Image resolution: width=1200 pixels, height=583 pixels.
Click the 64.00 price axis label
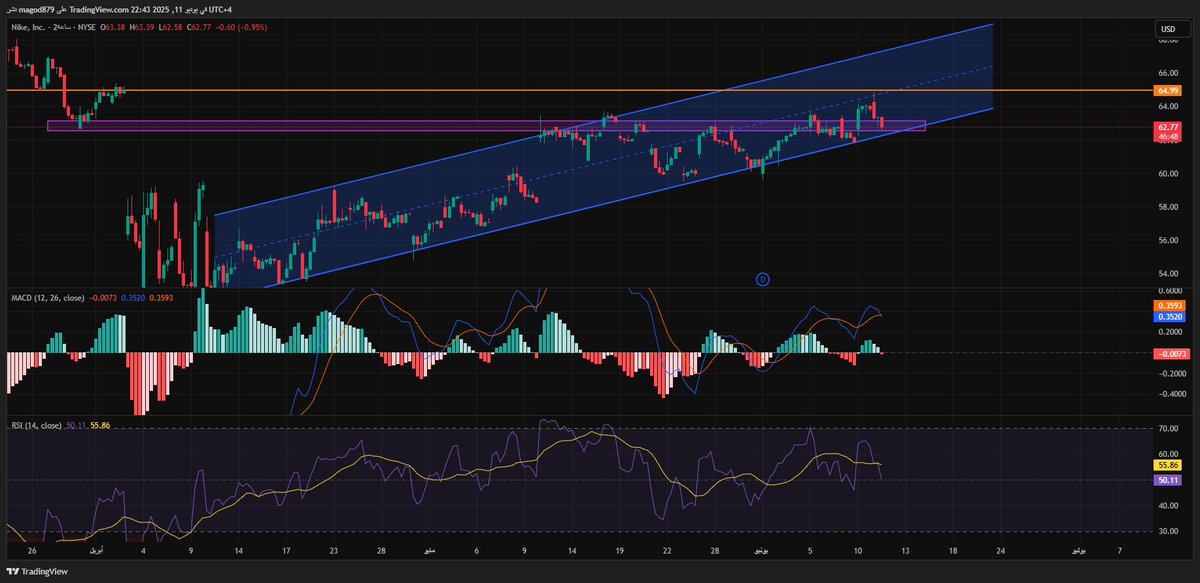1167,106
